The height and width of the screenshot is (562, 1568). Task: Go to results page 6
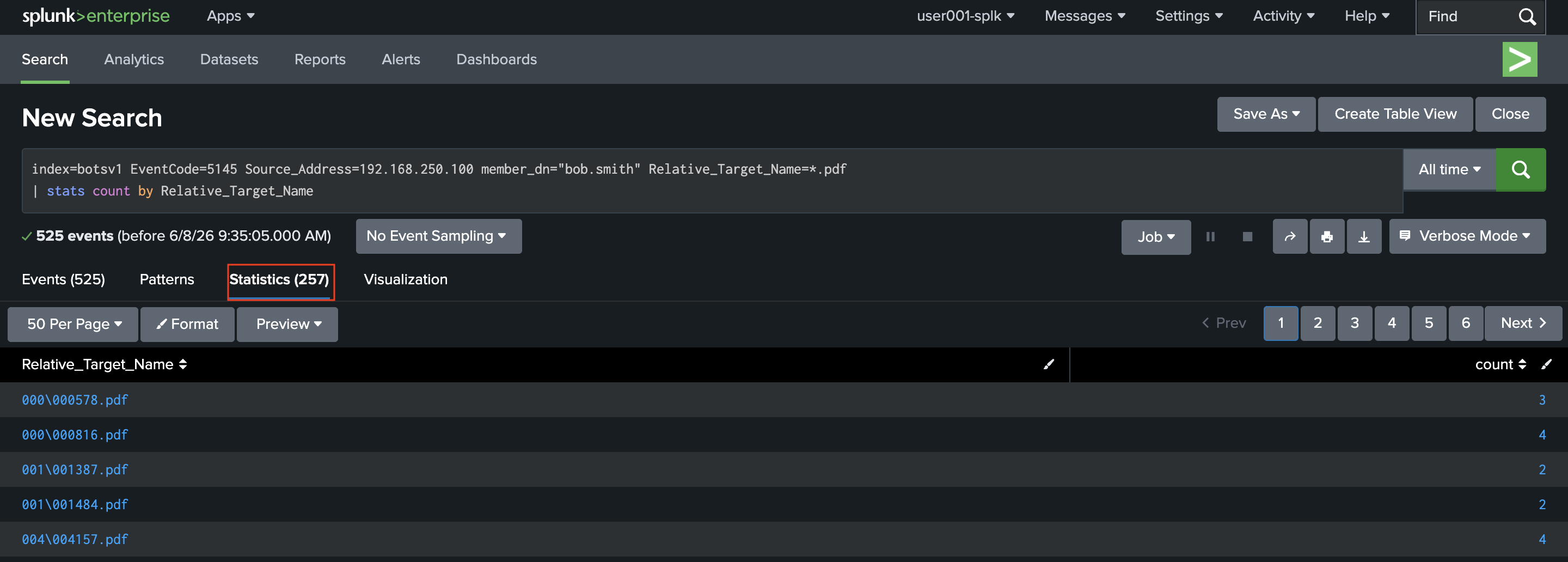pyautogui.click(x=1466, y=323)
